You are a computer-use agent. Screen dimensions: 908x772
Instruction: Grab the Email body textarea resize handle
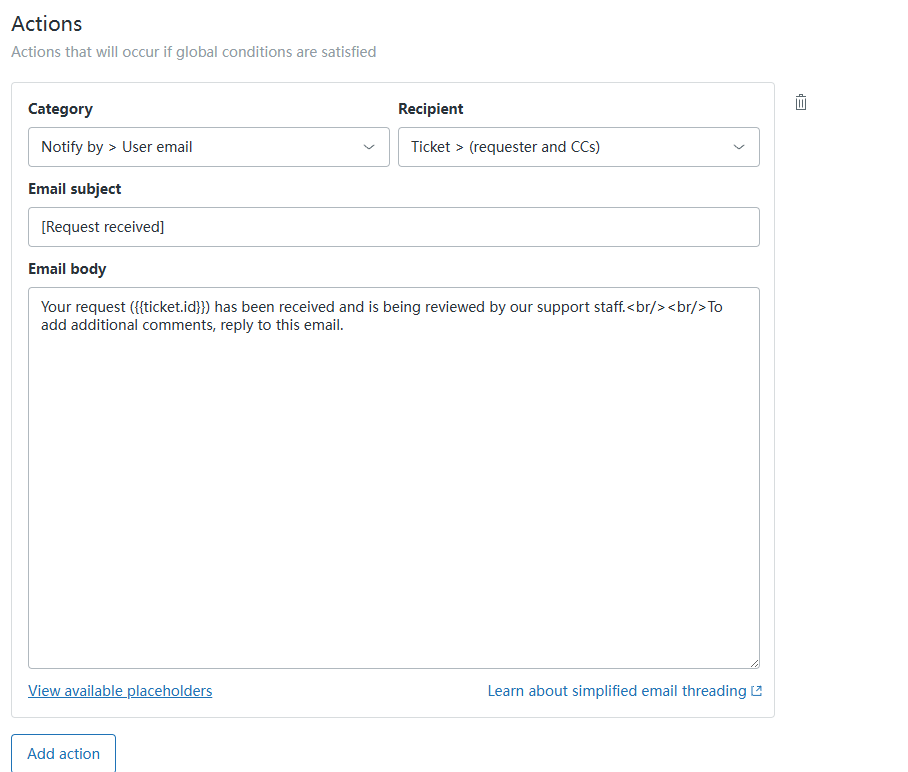click(x=753, y=662)
